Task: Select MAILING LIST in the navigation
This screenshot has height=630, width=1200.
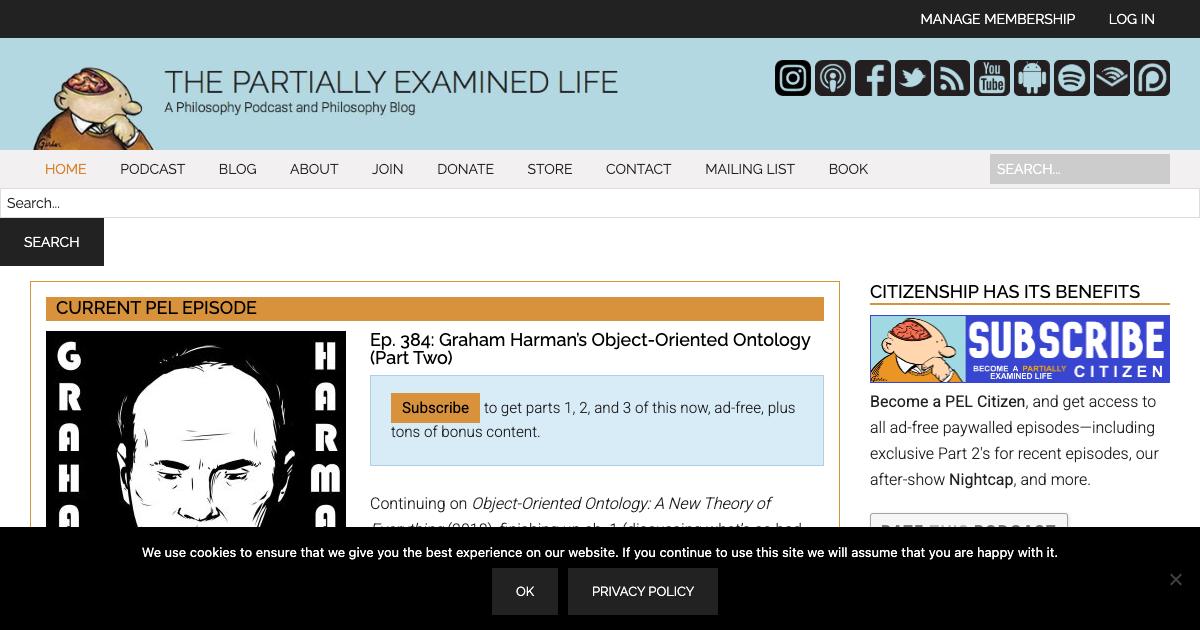Action: [750, 169]
